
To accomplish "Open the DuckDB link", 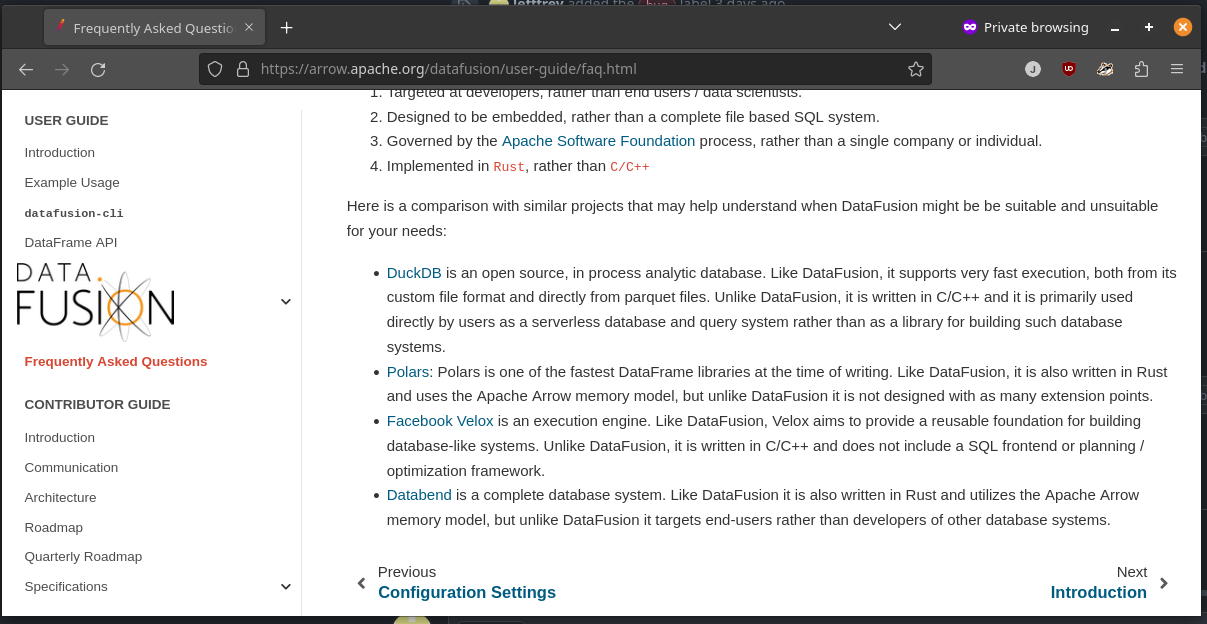I will (414, 273).
